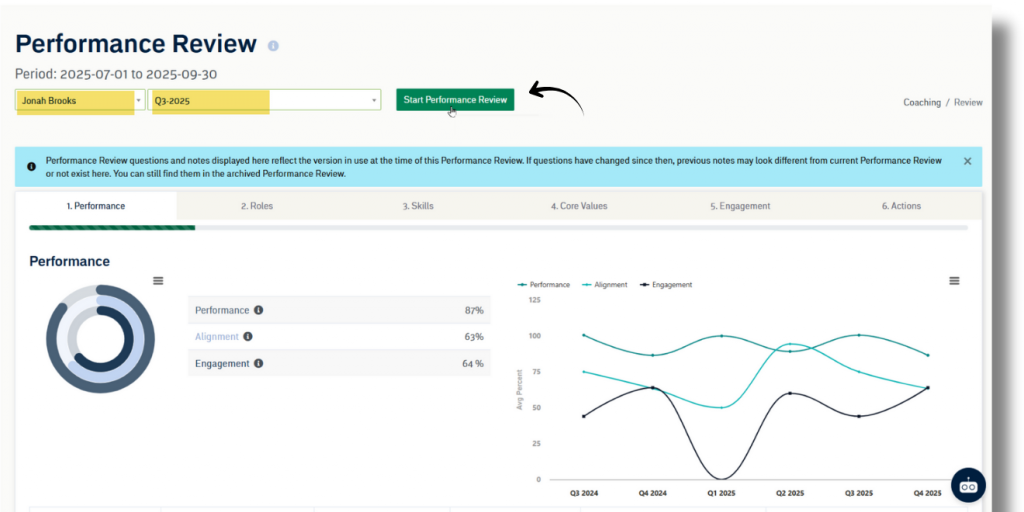Image resolution: width=1024 pixels, height=512 pixels.
Task: Open the 4. Core Values tab
Action: click(579, 206)
